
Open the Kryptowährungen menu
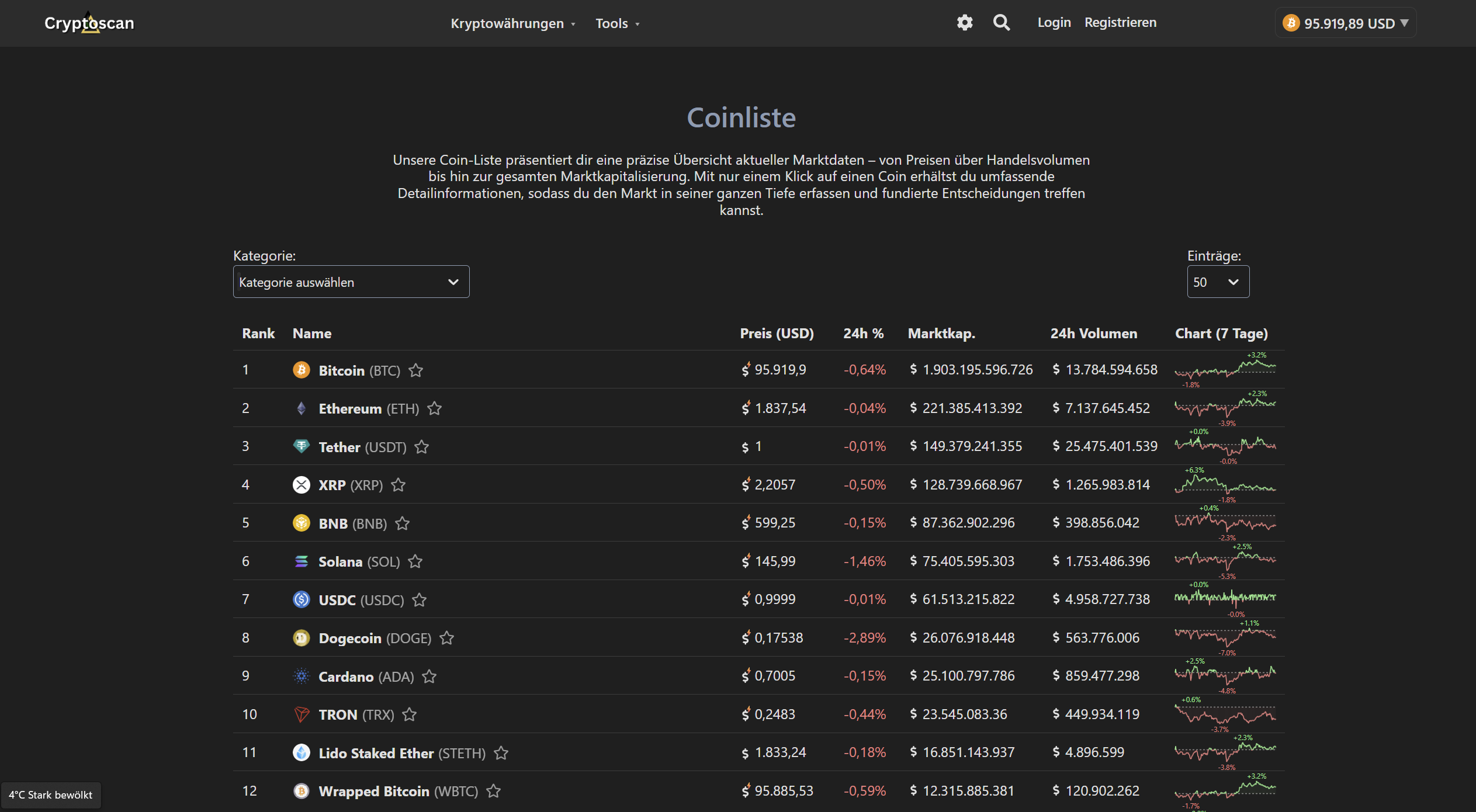coord(513,23)
